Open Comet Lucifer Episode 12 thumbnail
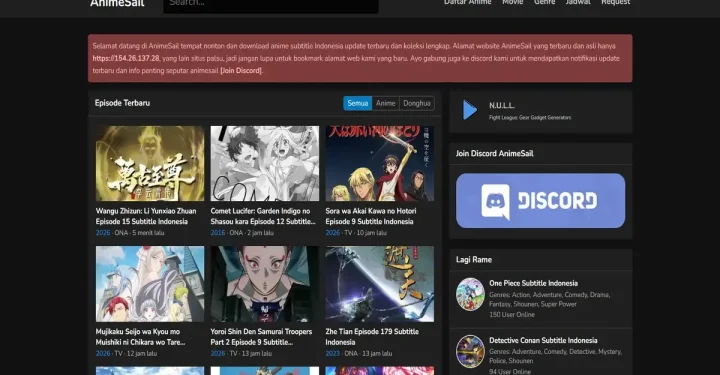The width and height of the screenshot is (720, 375). point(265,163)
